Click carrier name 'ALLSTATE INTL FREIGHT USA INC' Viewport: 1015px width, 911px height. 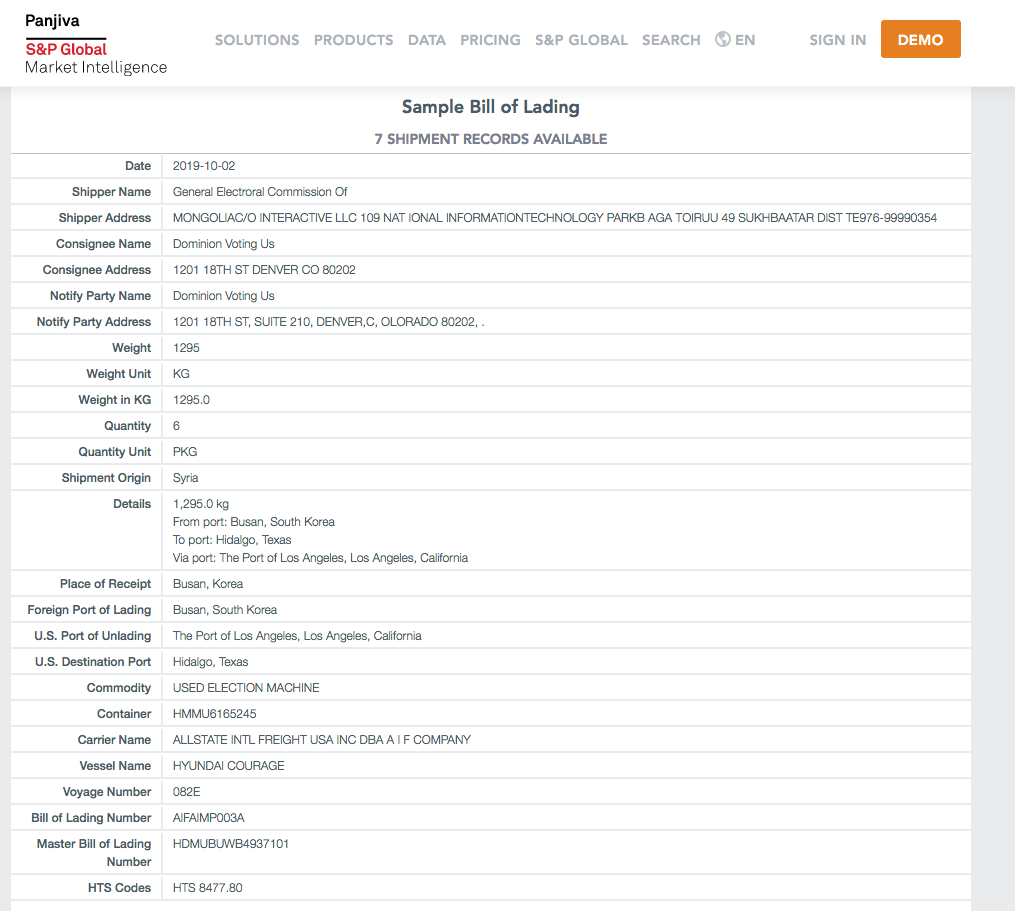[322, 739]
